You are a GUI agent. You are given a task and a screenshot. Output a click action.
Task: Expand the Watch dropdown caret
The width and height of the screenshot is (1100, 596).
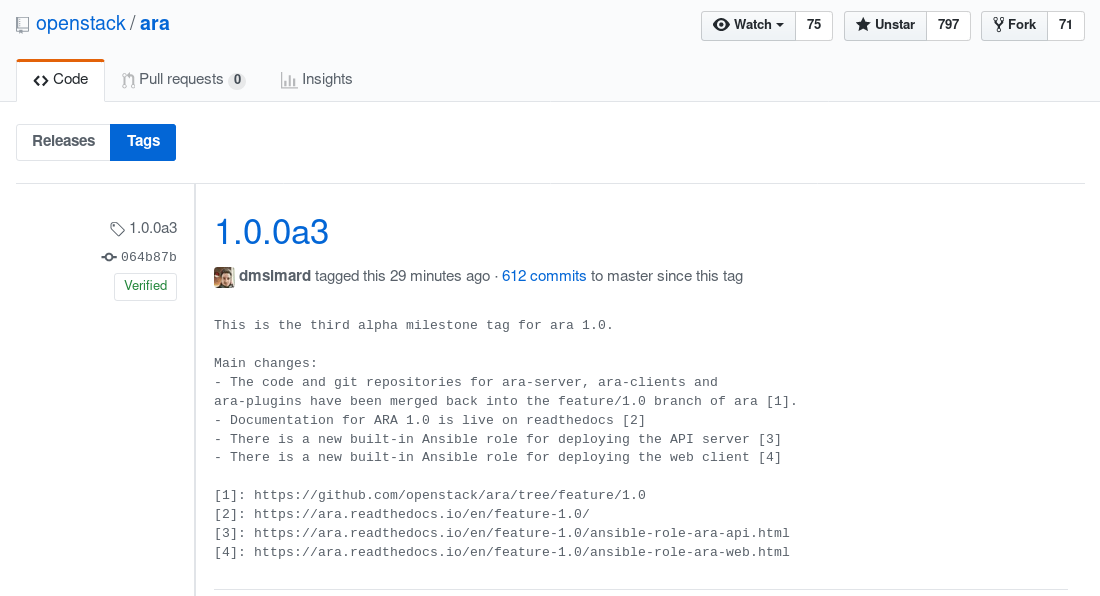(779, 25)
